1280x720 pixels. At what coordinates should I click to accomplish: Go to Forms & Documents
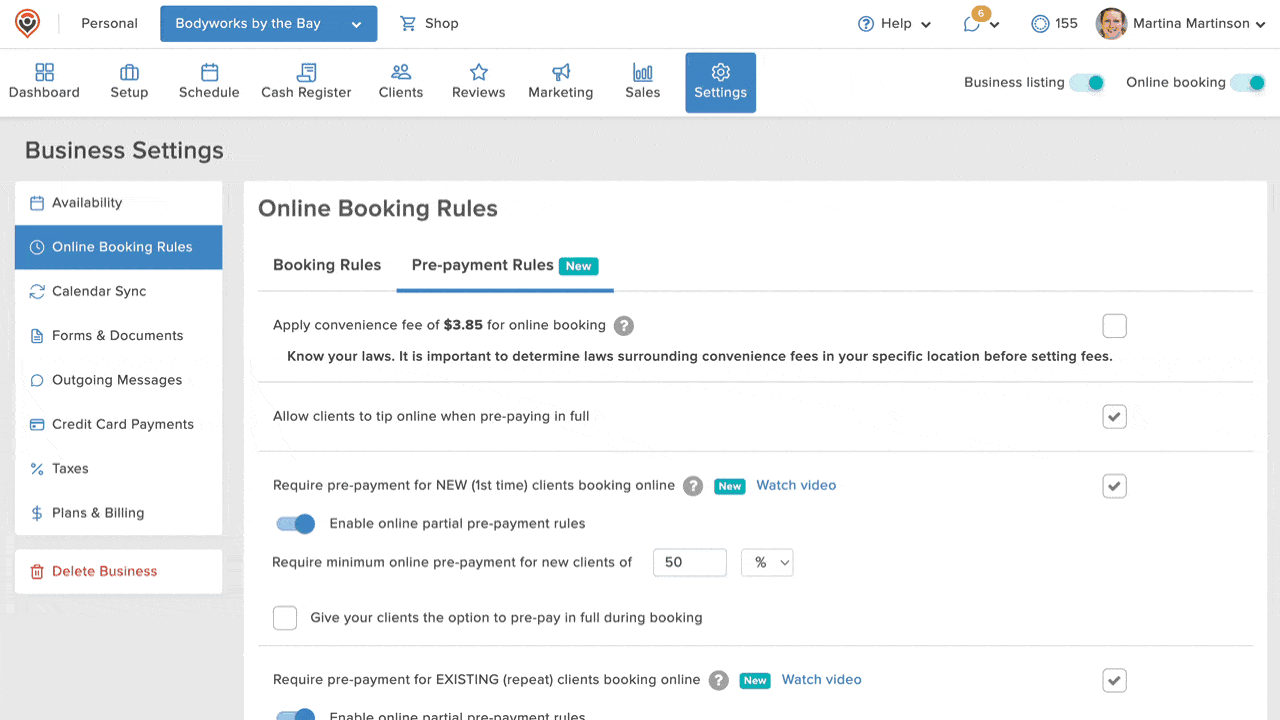click(119, 336)
